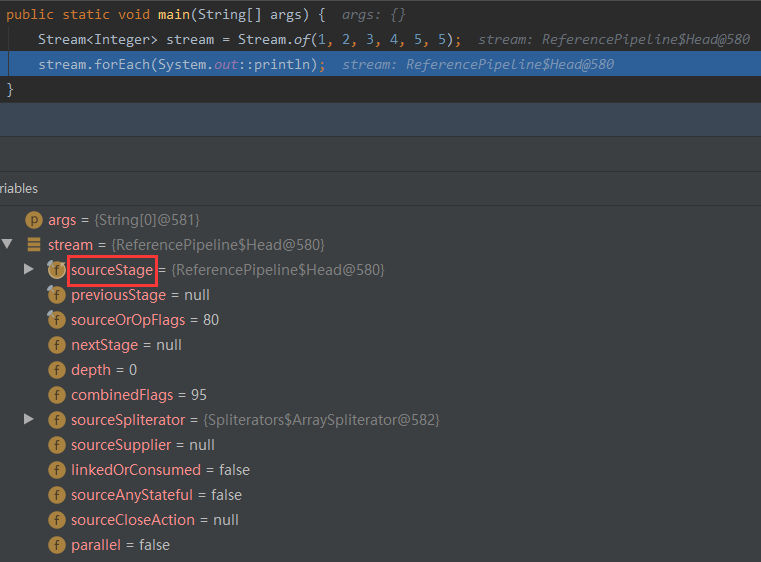
Task: Select the nextStage = null row
Action: pos(380,345)
